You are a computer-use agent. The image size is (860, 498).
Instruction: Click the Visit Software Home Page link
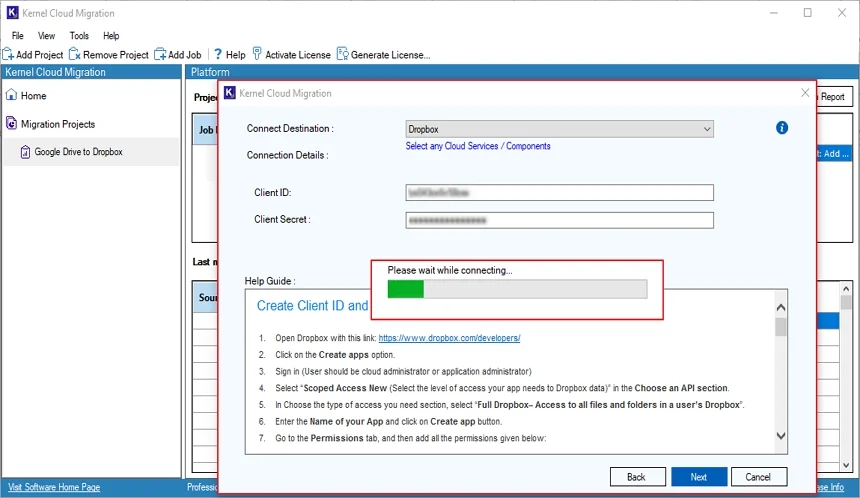(x=54, y=487)
